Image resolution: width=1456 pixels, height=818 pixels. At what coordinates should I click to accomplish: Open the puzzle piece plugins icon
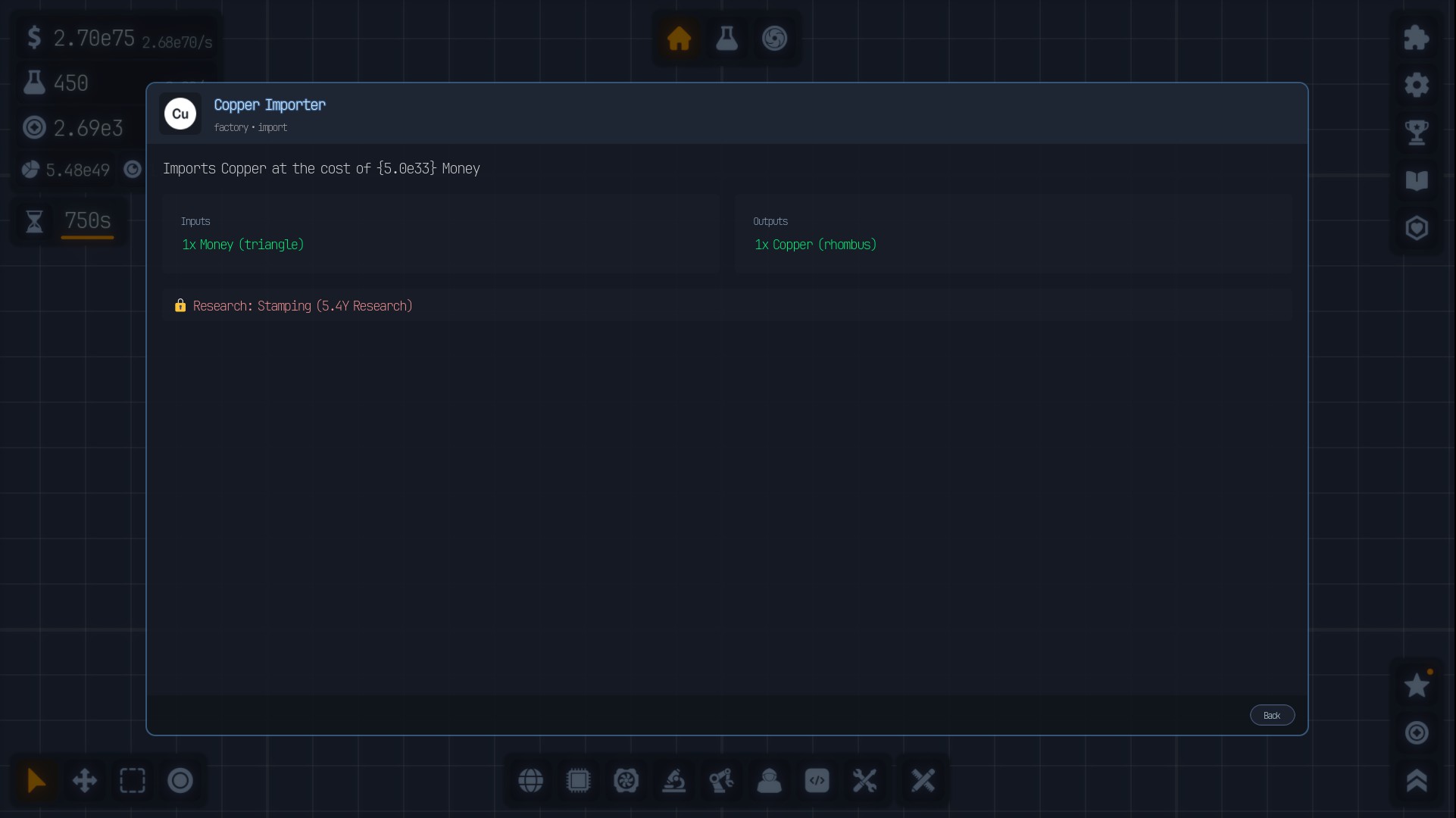click(1416, 38)
